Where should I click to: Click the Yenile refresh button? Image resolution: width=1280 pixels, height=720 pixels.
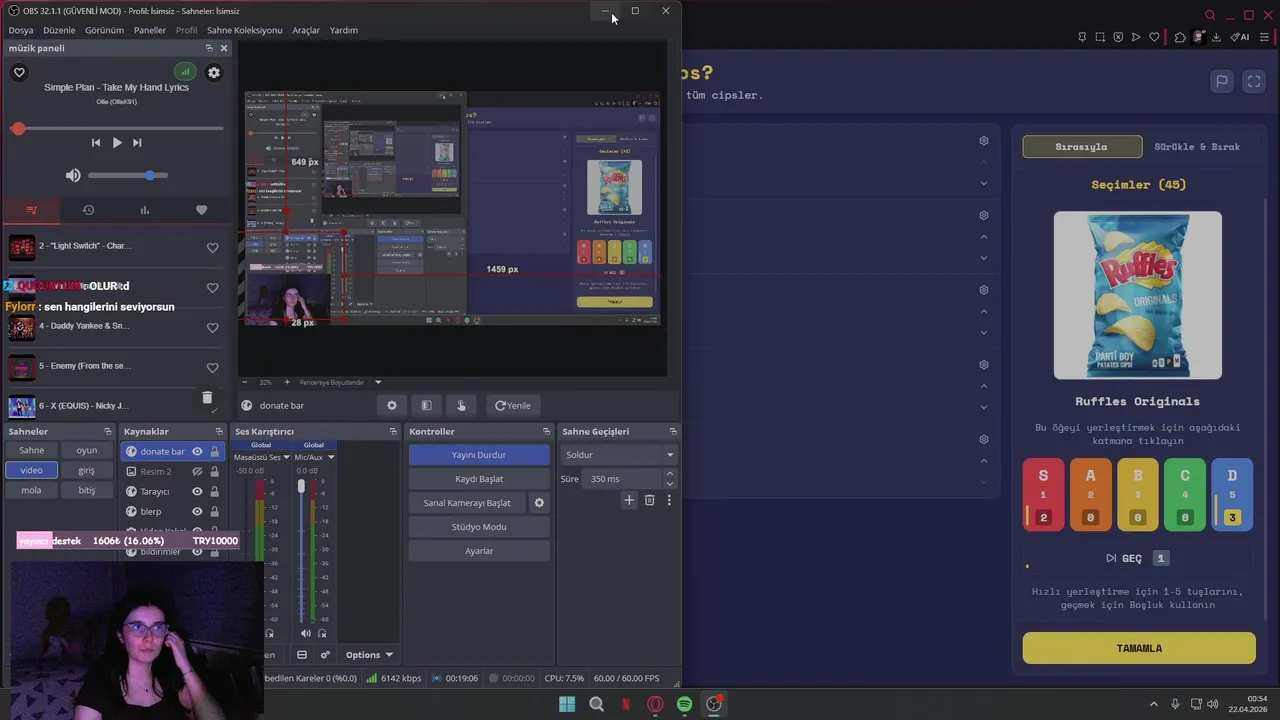pos(513,405)
